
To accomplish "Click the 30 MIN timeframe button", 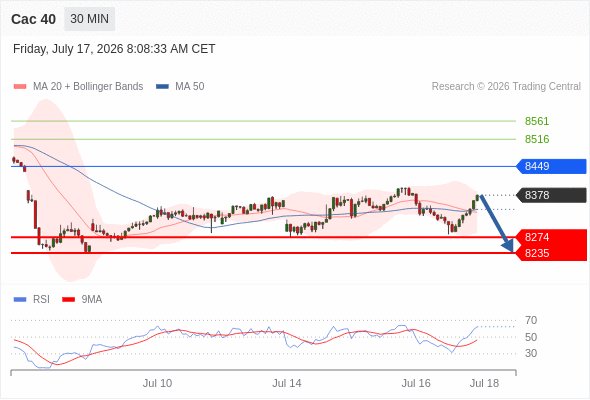I will click(90, 19).
